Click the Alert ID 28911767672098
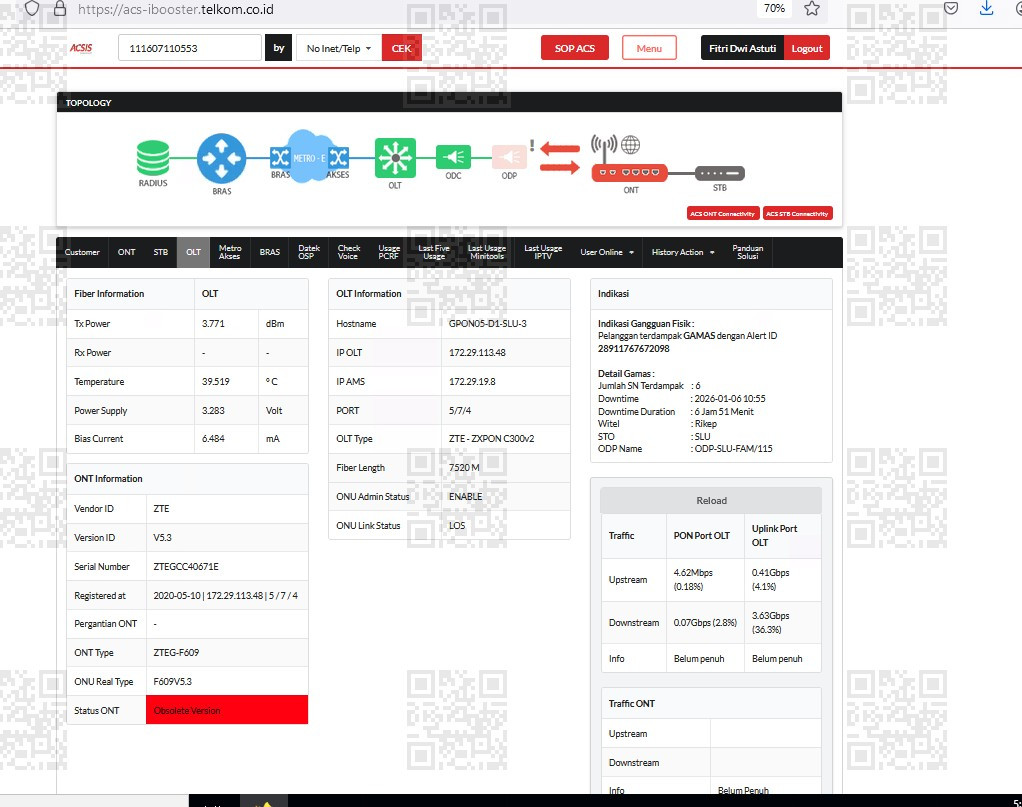 pos(634,349)
